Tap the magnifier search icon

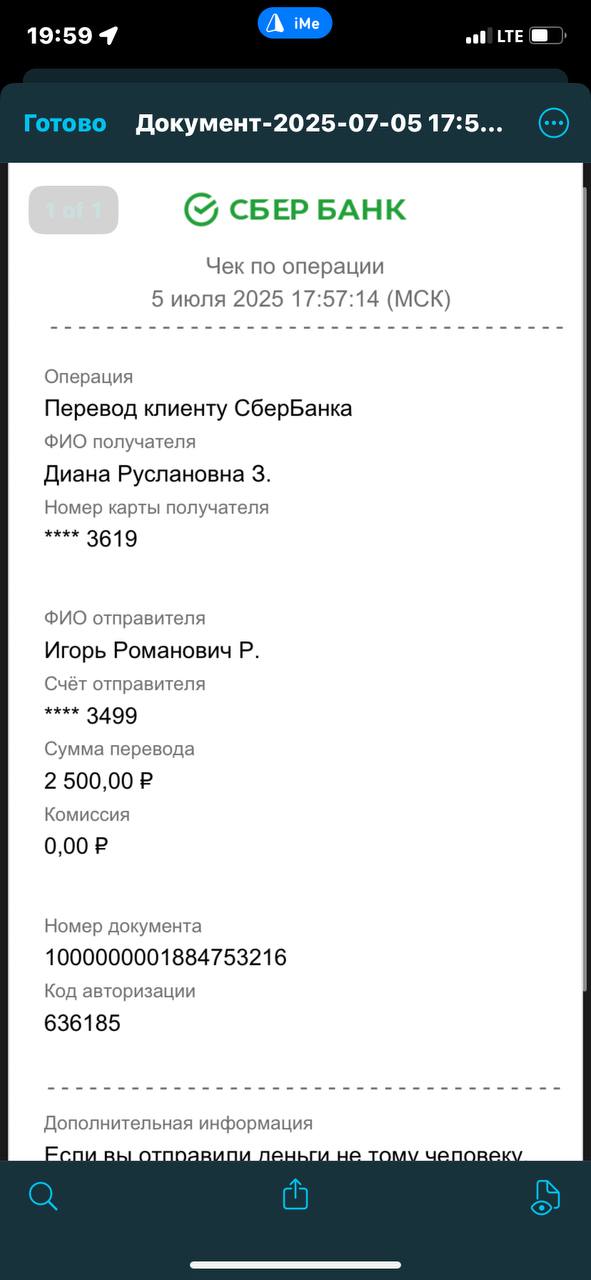[x=43, y=1196]
